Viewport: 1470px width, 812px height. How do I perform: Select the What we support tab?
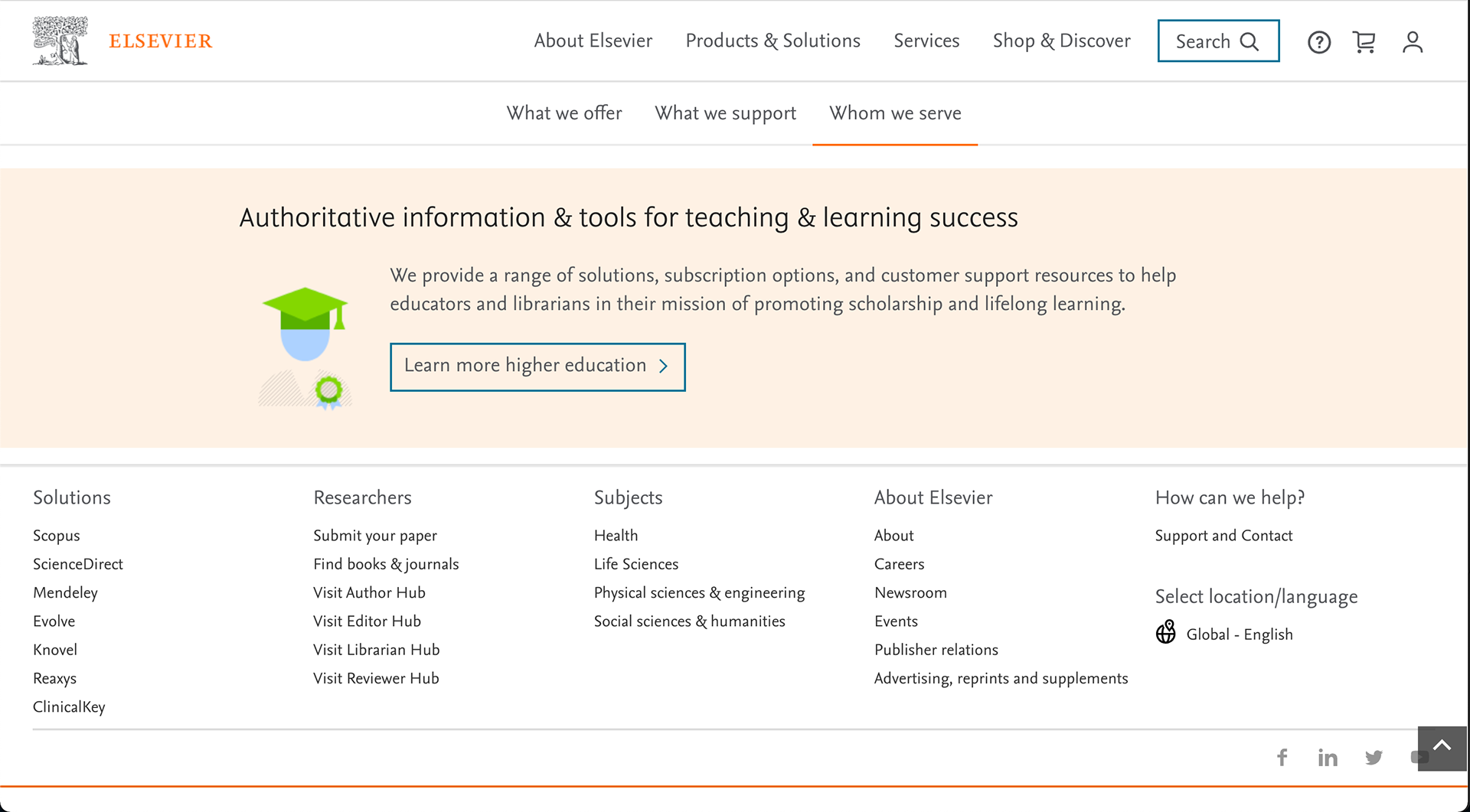[725, 113]
